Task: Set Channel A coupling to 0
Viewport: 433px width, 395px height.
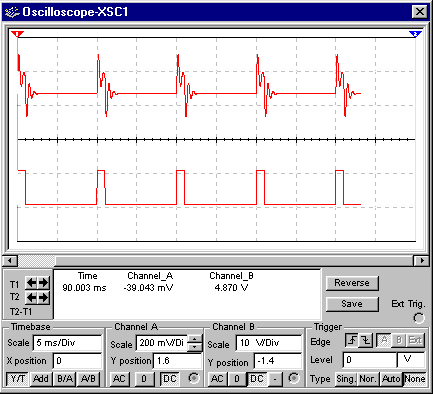Action: click(x=144, y=379)
